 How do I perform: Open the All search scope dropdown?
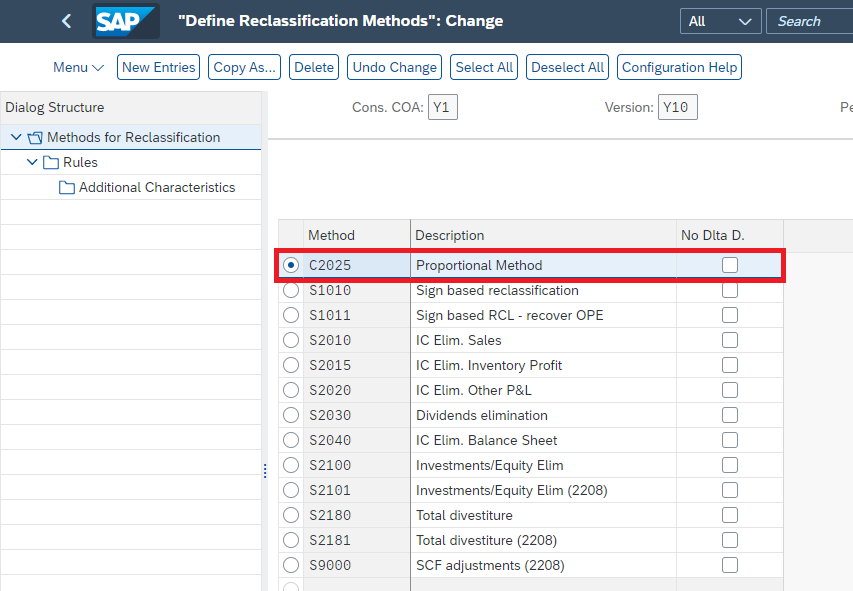coord(720,21)
